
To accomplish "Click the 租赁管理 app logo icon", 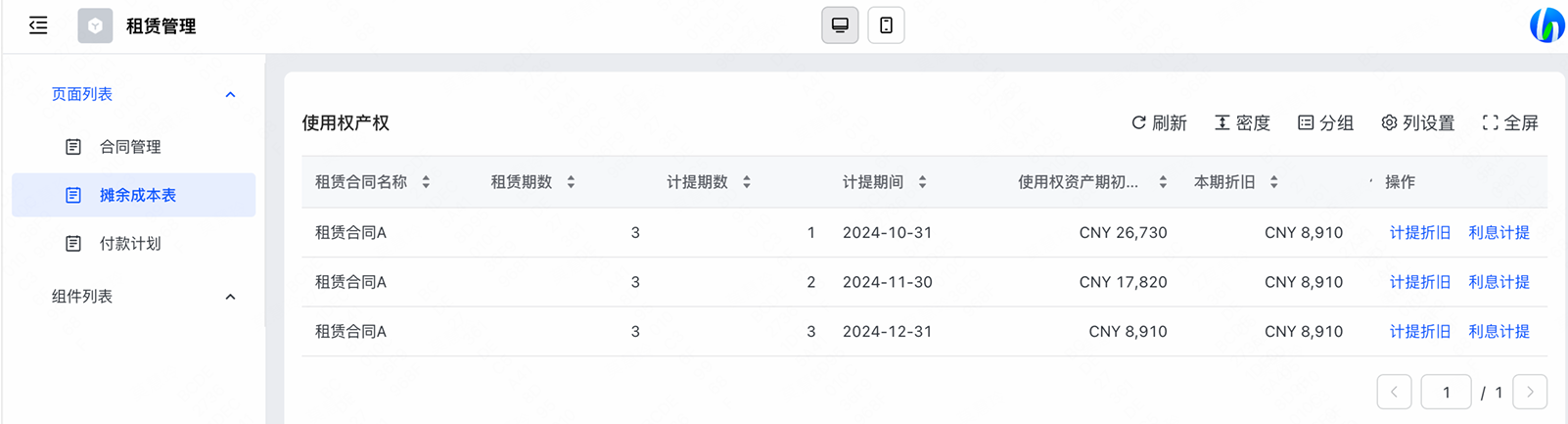I will [95, 25].
